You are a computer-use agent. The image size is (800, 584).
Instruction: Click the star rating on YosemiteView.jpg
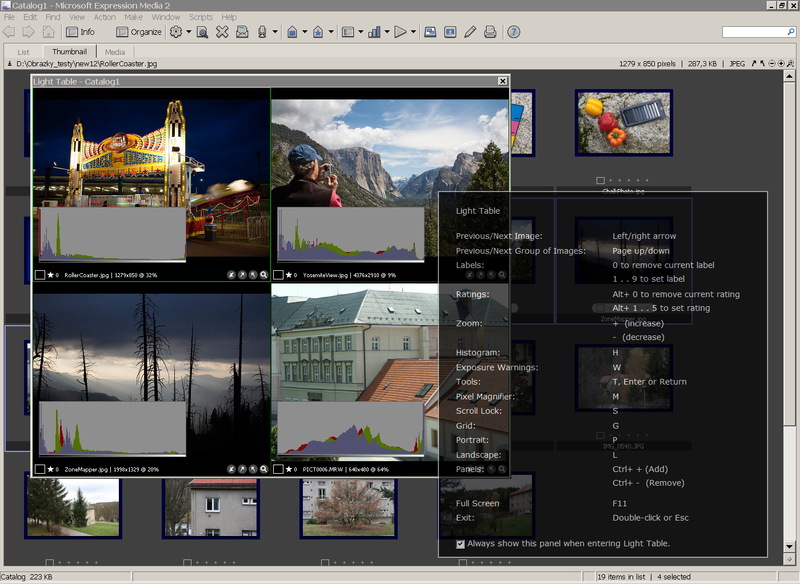289,275
